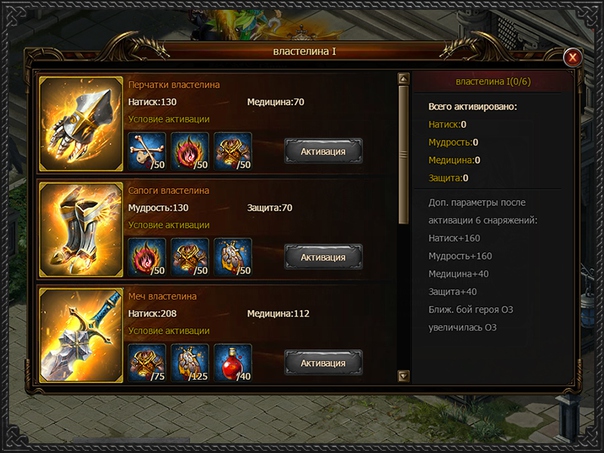Select golden armor material in gloves requirements
Screen dimensions: 604x453
(x=233, y=151)
